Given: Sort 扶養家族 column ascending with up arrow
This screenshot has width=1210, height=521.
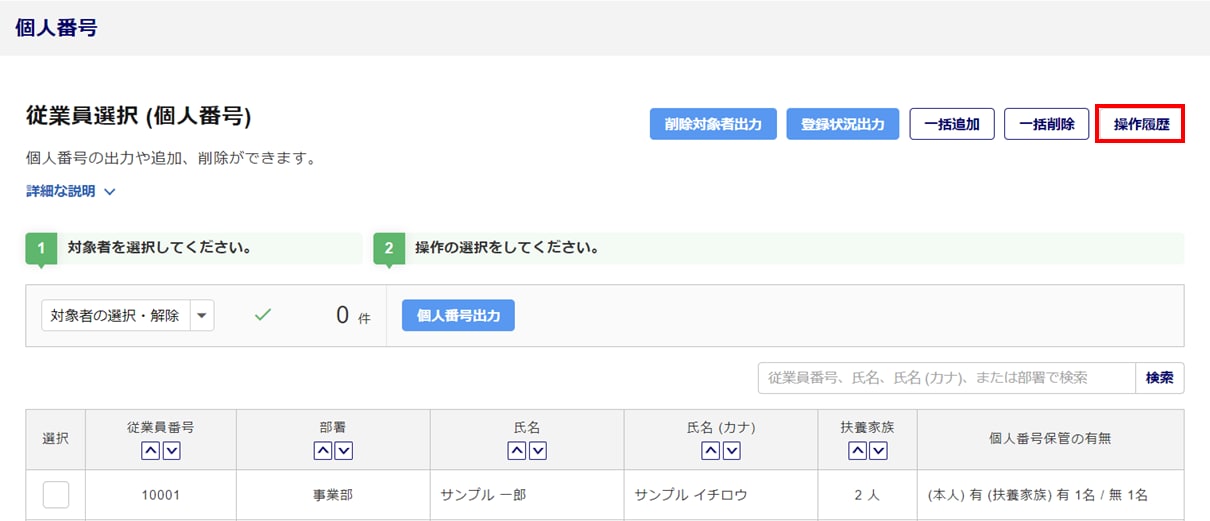Looking at the screenshot, I should coord(857,451).
